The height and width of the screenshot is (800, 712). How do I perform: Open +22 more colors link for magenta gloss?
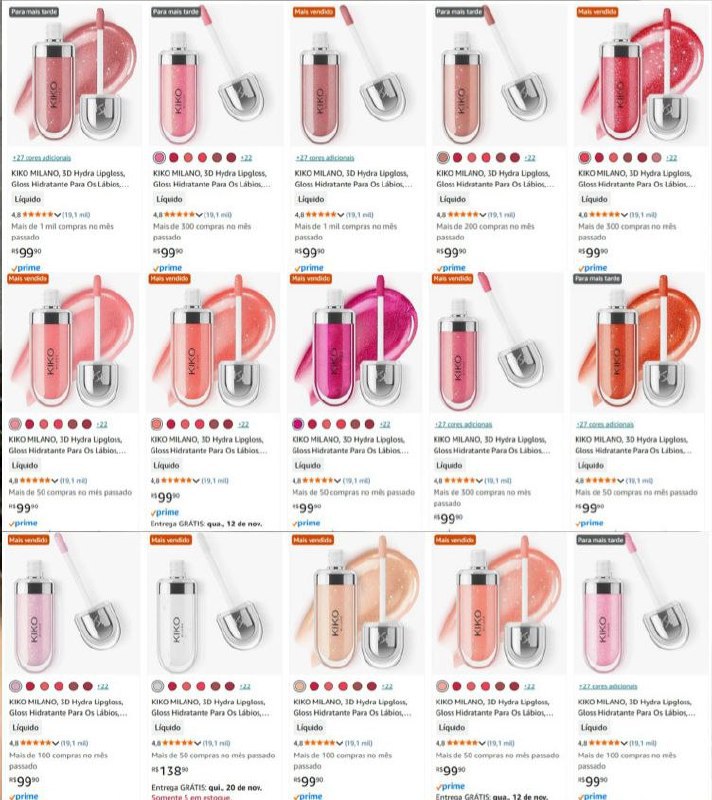tap(385, 424)
